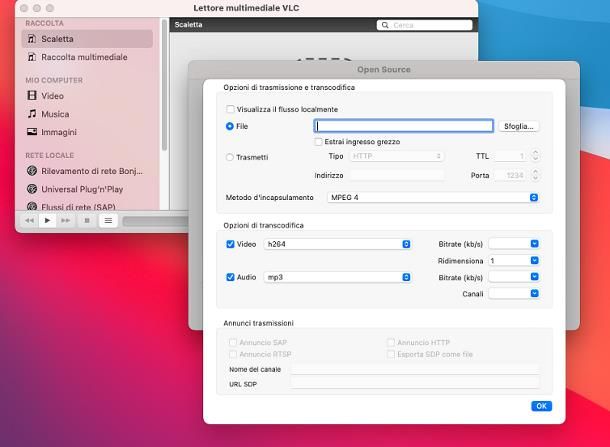Open the mp3 audio codec dropdown
Viewport: 610px width, 447px height.
(x=337, y=277)
